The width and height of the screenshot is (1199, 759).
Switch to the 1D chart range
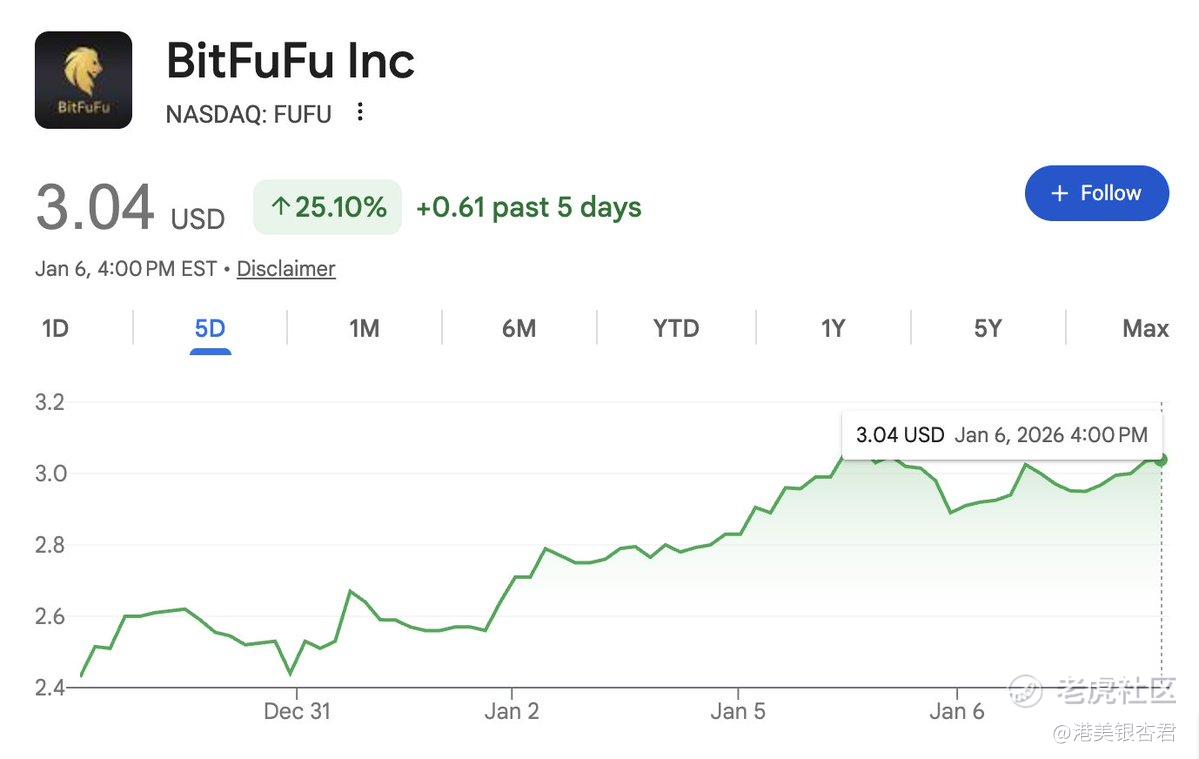coord(55,328)
